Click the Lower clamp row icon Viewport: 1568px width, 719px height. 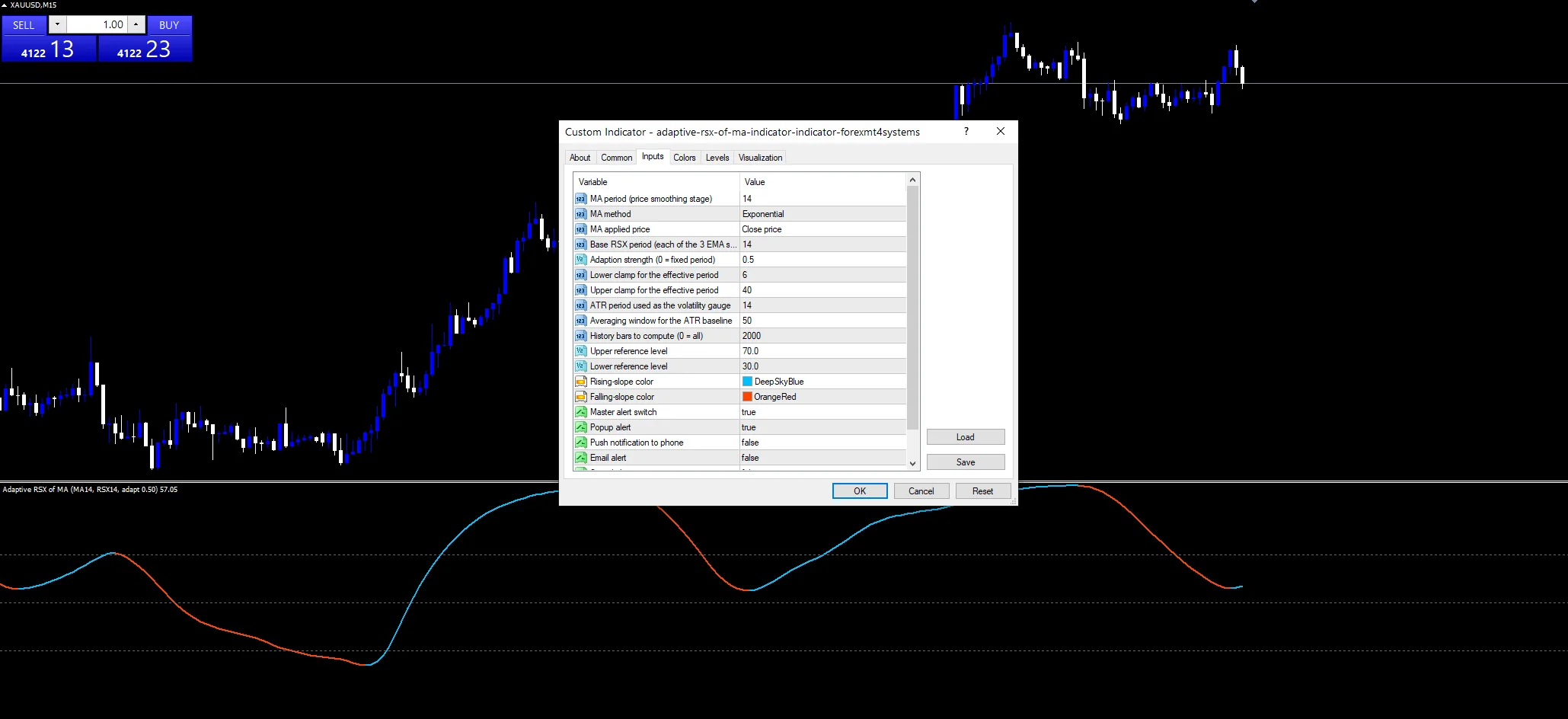point(580,275)
